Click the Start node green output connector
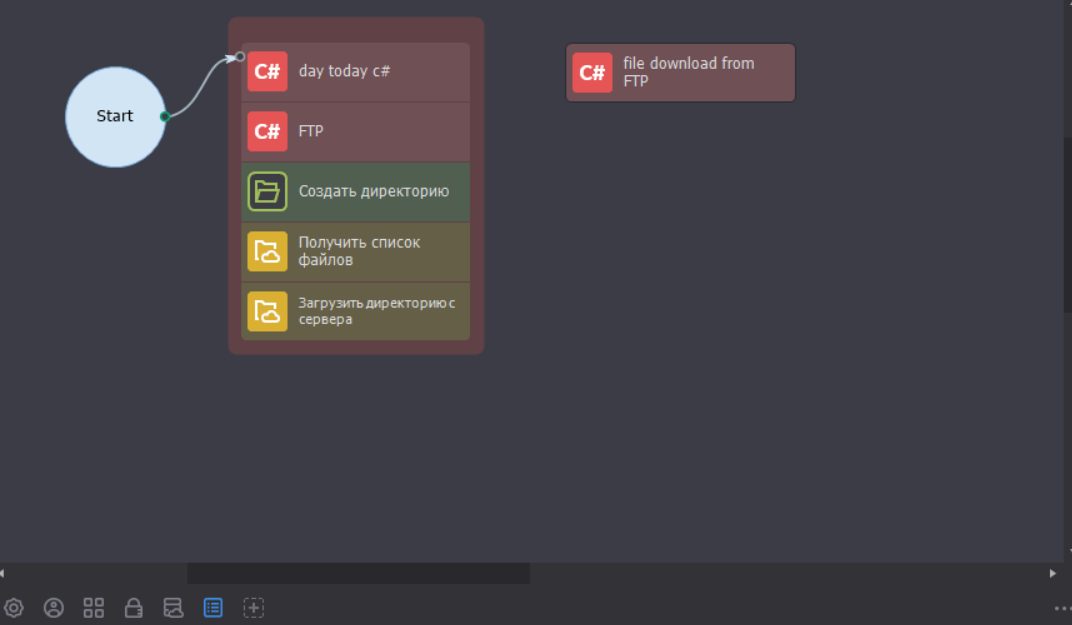 click(165, 117)
